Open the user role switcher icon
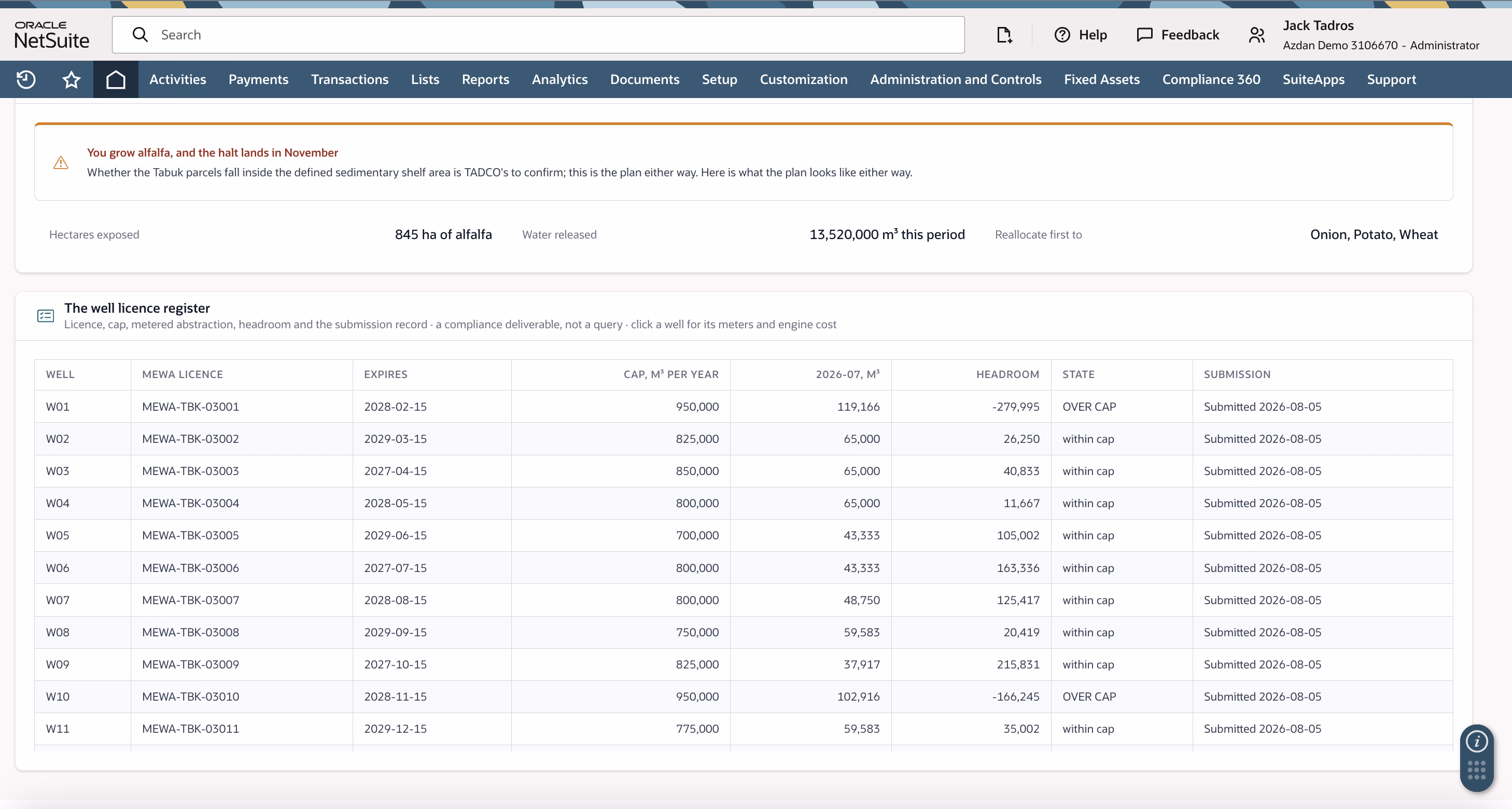The height and width of the screenshot is (809, 1512). (1256, 35)
